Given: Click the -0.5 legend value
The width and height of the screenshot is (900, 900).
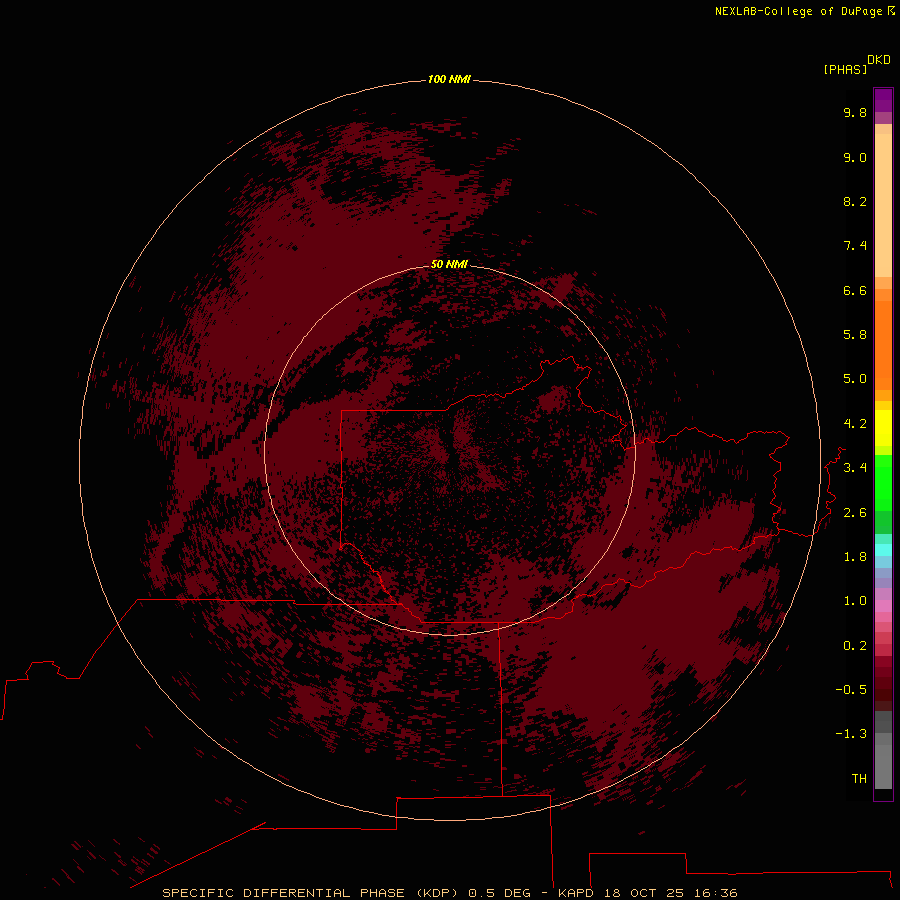Looking at the screenshot, I should 851,690.
